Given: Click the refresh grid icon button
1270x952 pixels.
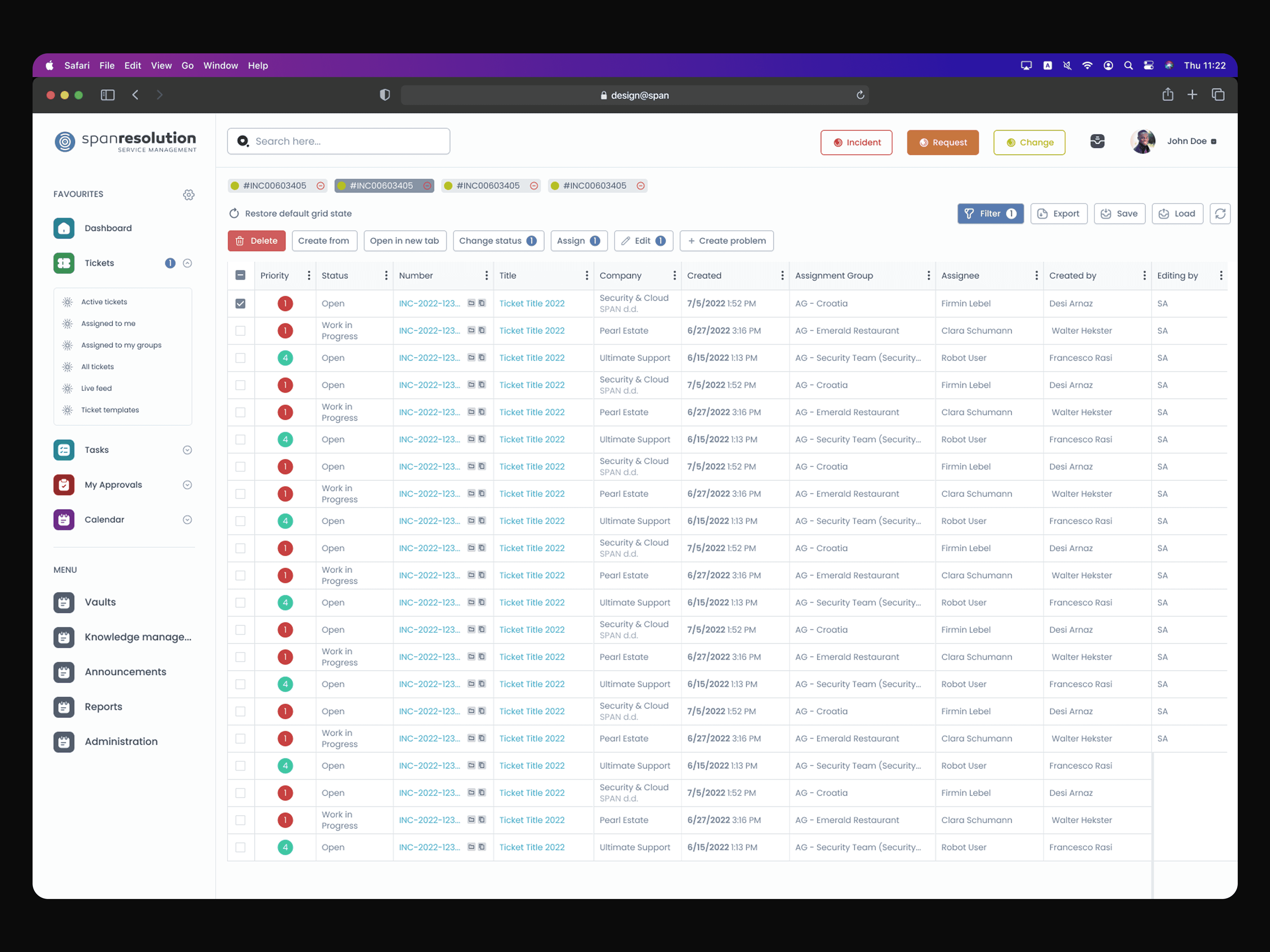Looking at the screenshot, I should tap(1219, 213).
